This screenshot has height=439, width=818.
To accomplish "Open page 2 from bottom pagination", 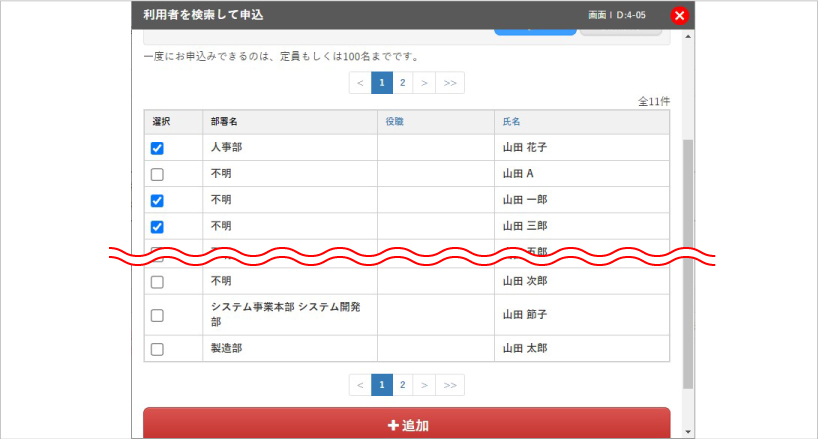I will click(402, 385).
